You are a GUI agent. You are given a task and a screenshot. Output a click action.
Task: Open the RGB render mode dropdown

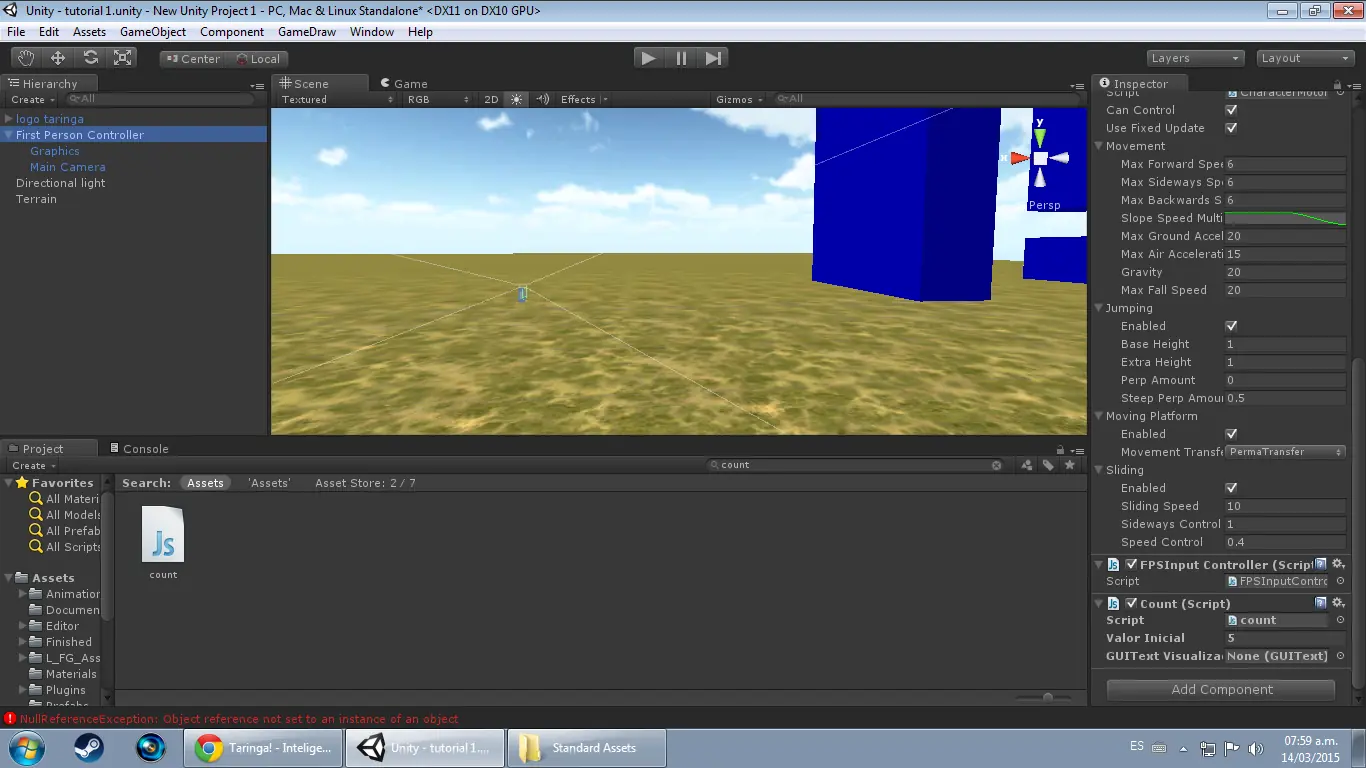(x=438, y=99)
